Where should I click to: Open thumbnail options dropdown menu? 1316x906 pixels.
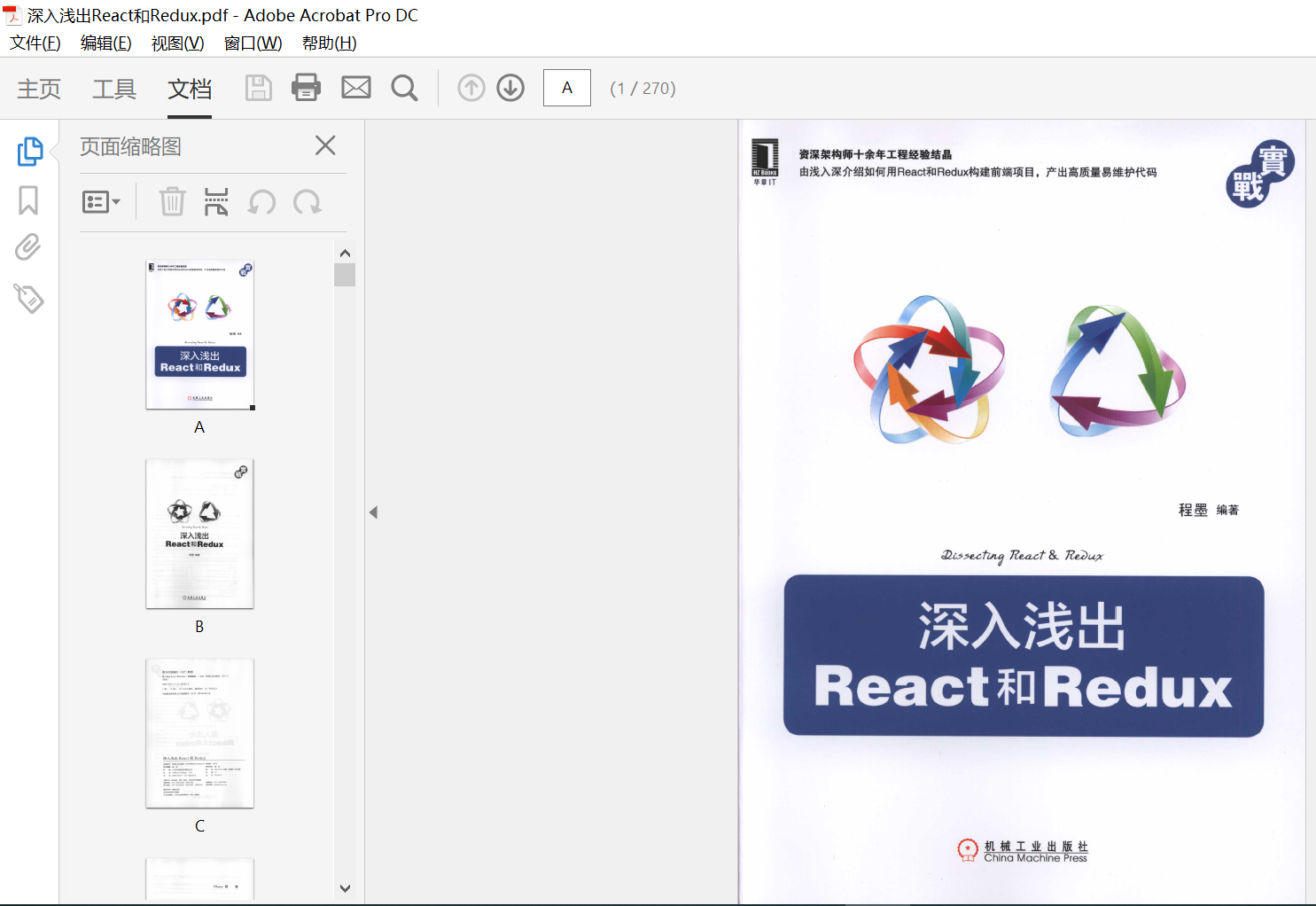pos(101,202)
